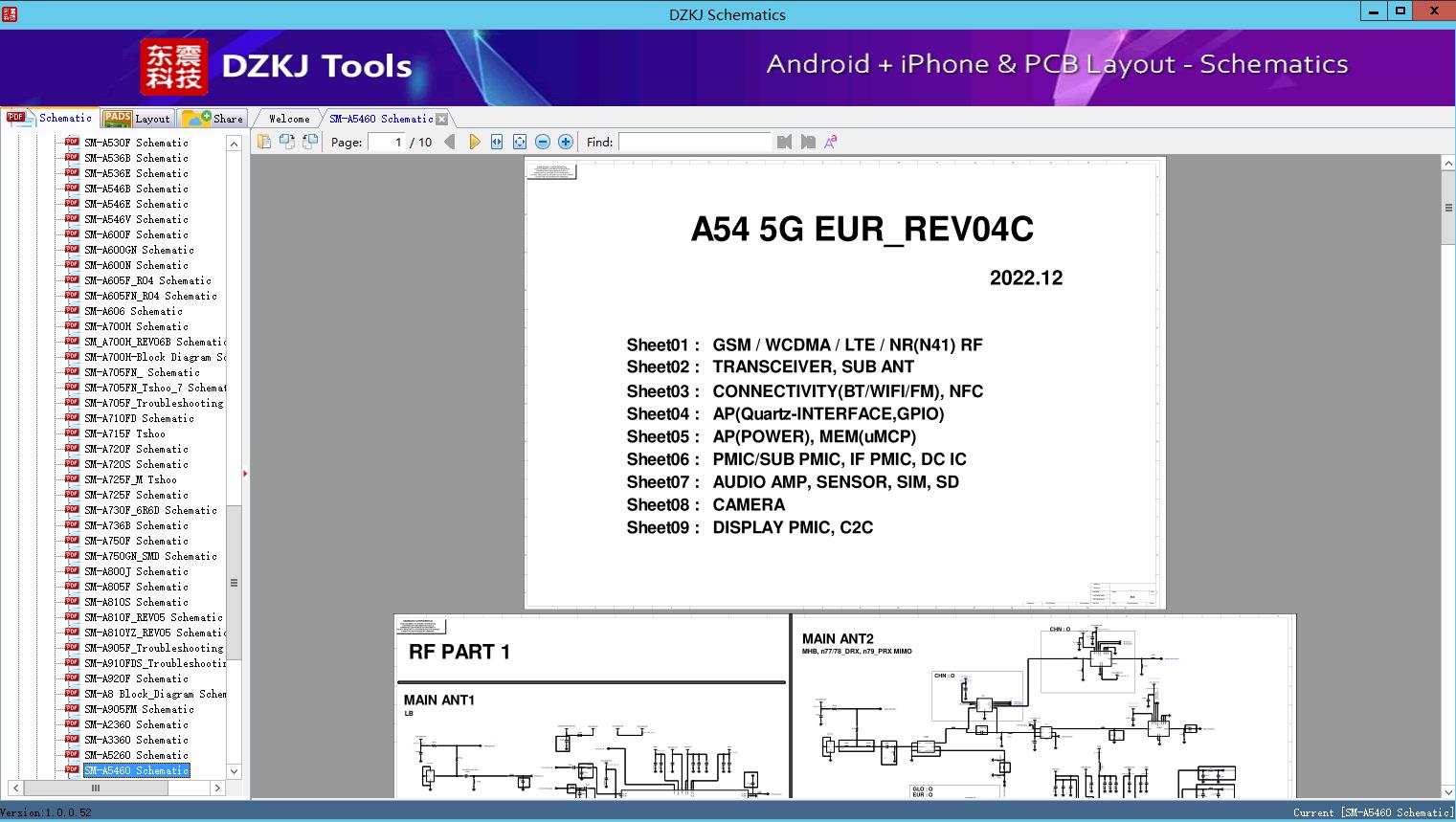Click PDF icon beside SM-A720F Schematic

pos(72,448)
